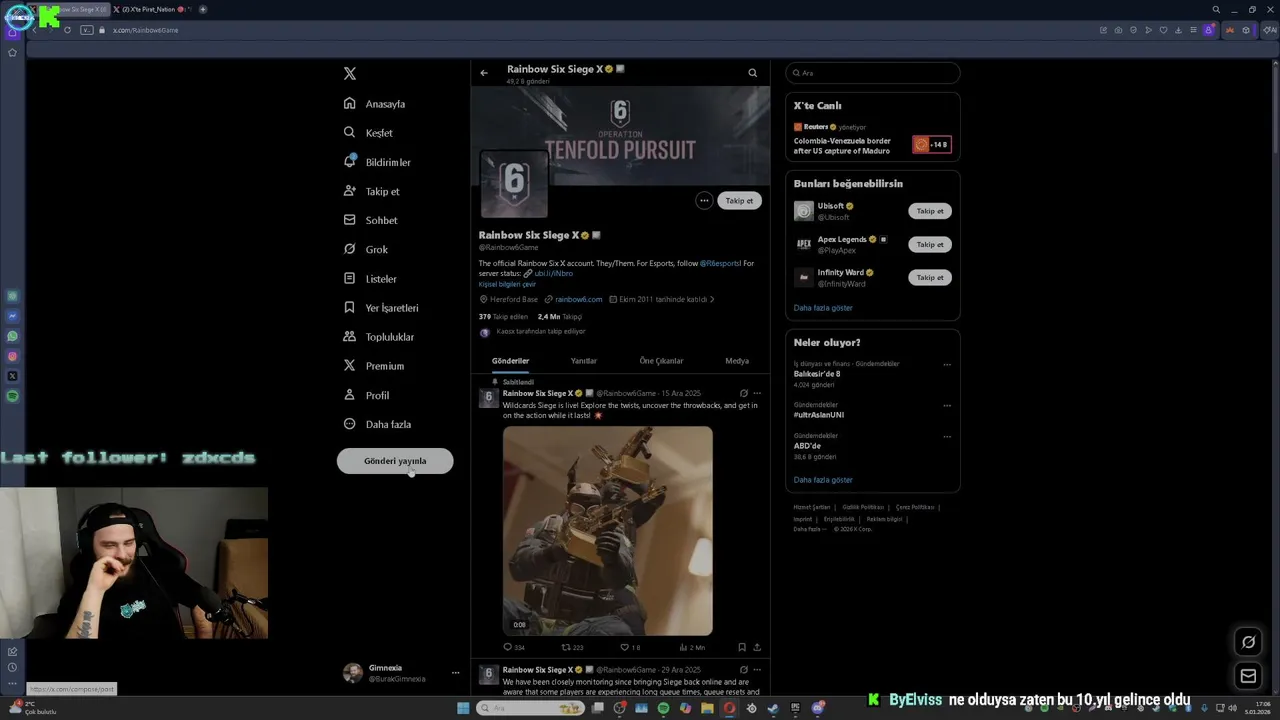
Task: Open account switcher dots next to Gimnexia
Action: (x=455, y=673)
